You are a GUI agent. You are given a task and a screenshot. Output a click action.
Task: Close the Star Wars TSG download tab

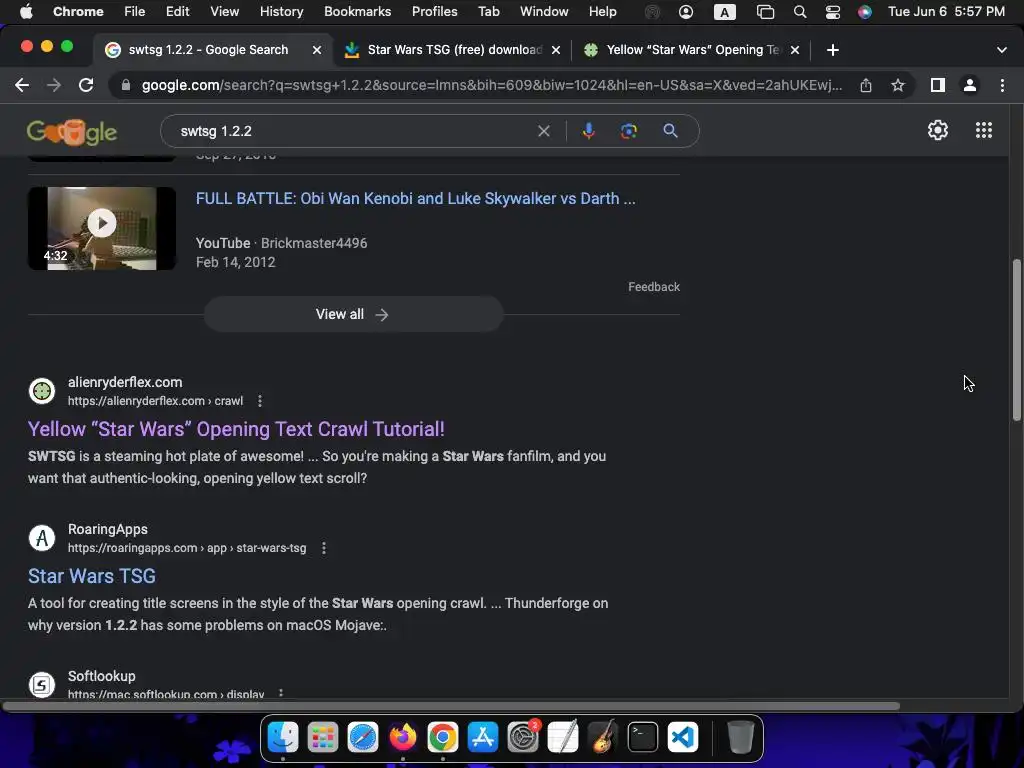556,50
